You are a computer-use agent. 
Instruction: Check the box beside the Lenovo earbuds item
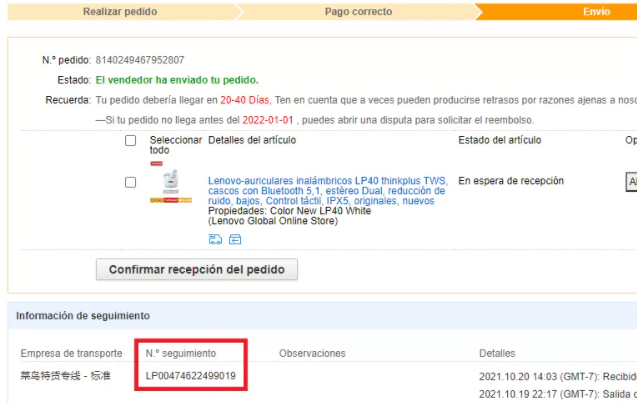[130, 182]
